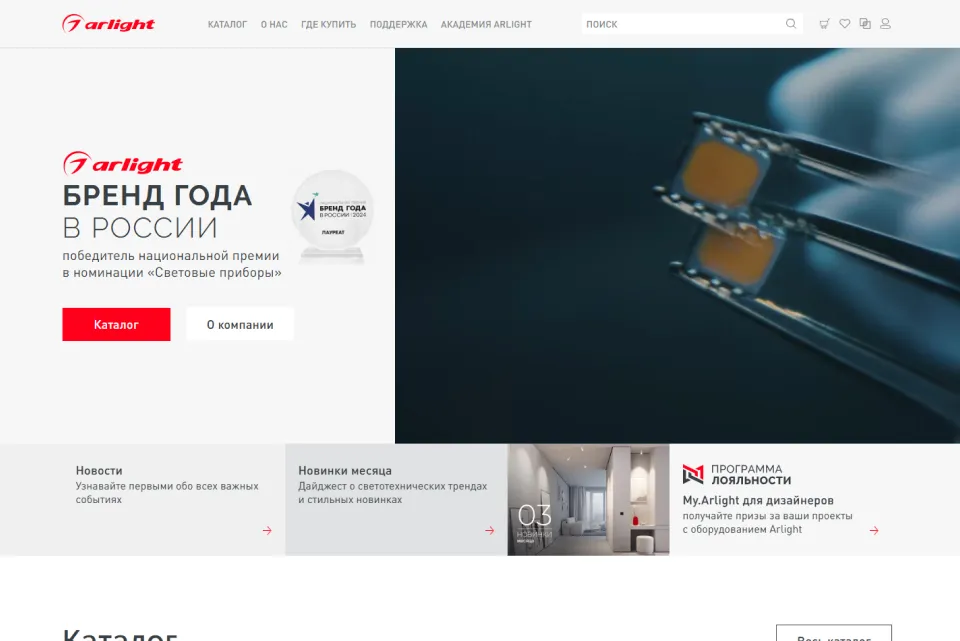The image size is (960, 641).
Task: Click the LED chip hero video image
Action: pos(677,246)
